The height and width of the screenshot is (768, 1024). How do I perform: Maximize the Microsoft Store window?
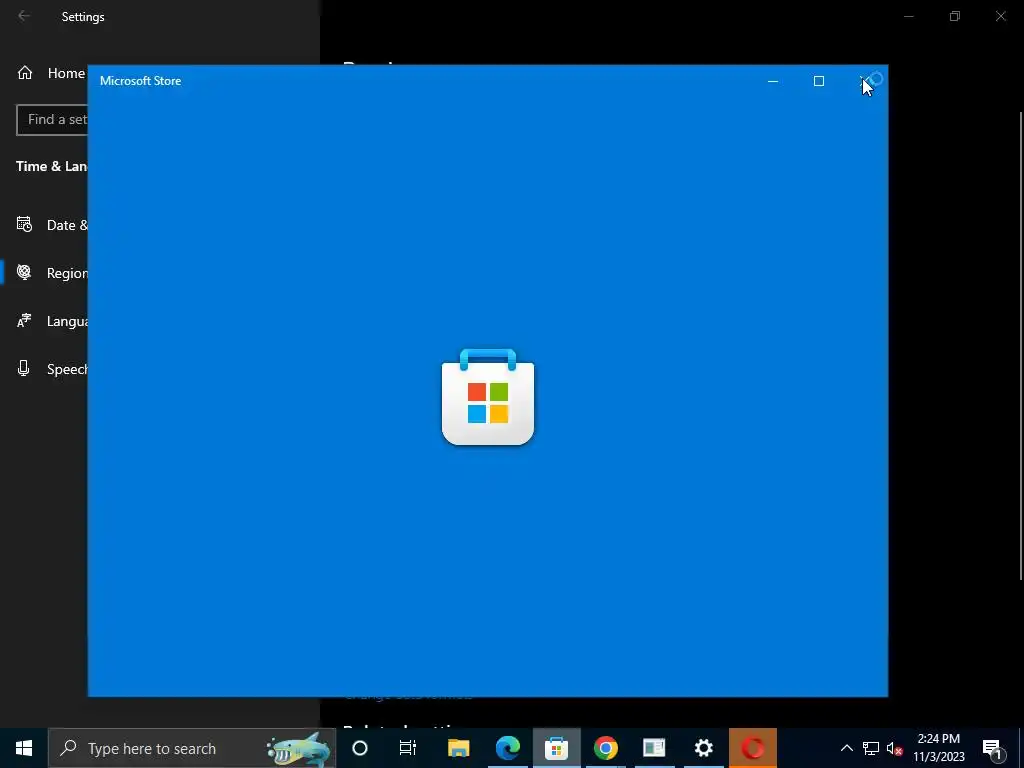click(818, 81)
